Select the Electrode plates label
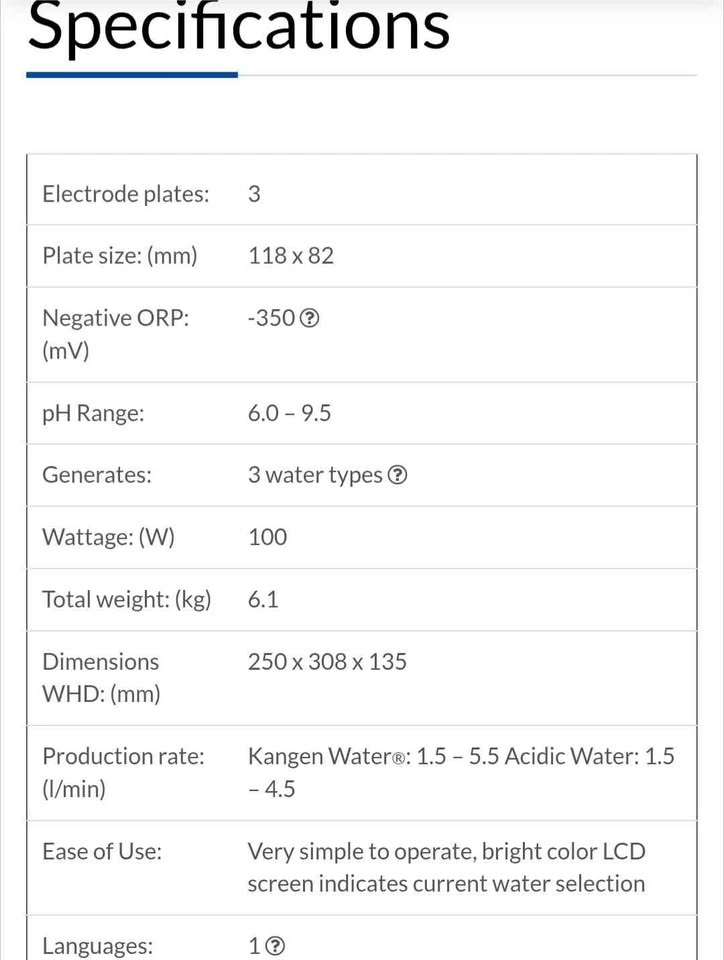This screenshot has height=960, width=724. click(x=126, y=194)
